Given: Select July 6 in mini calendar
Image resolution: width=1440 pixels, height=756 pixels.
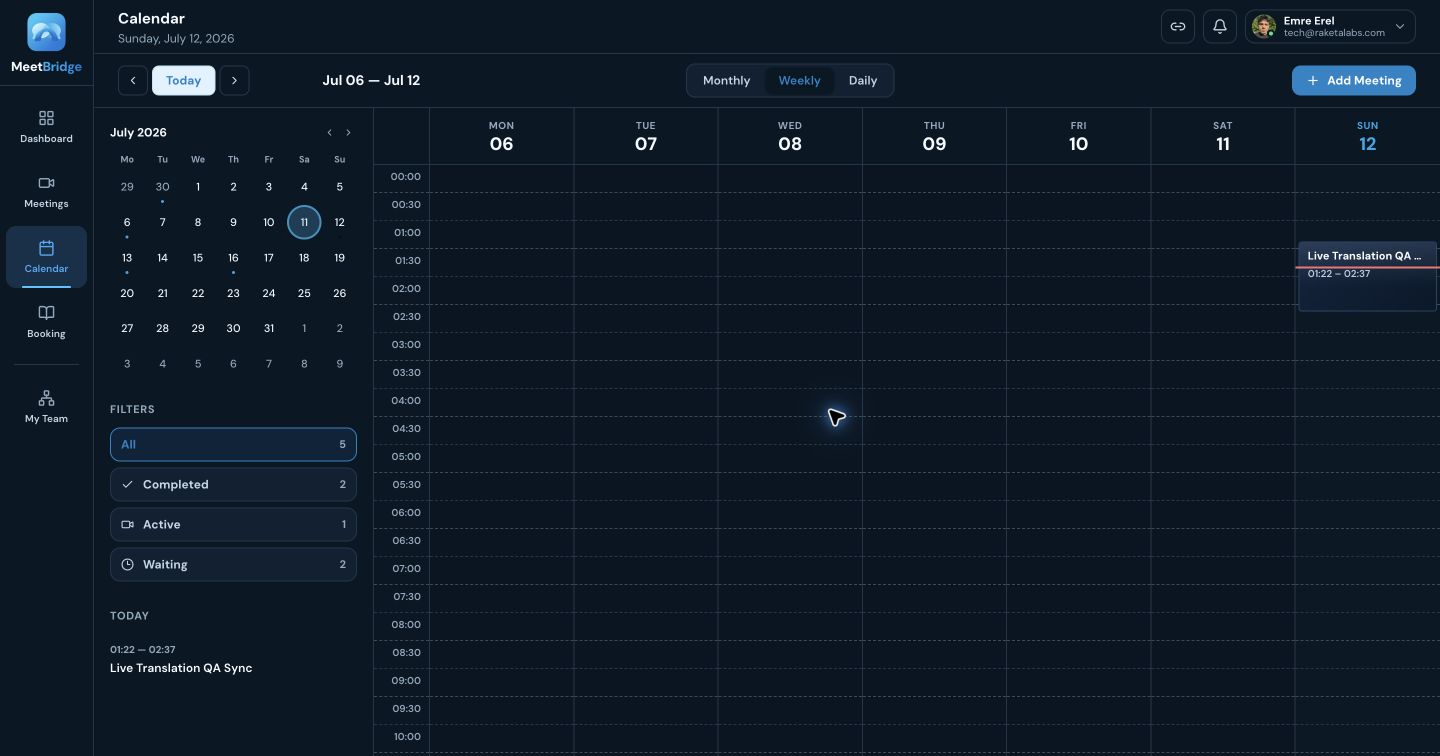Looking at the screenshot, I should coord(127,222).
